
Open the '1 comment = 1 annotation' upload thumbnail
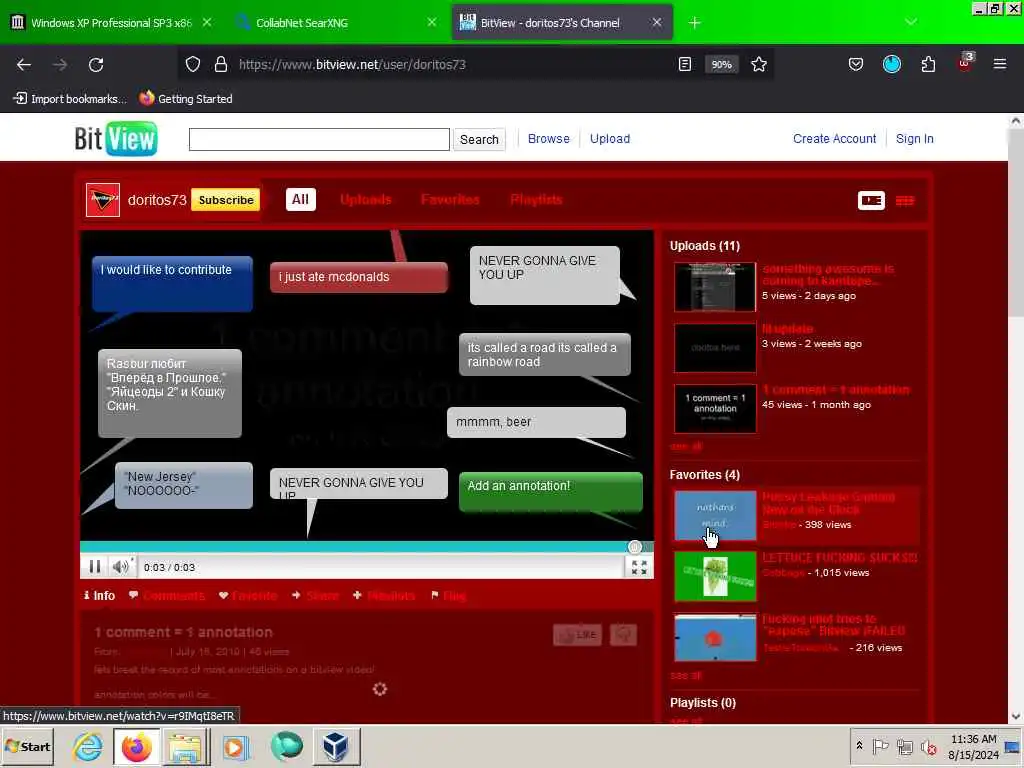click(715, 409)
